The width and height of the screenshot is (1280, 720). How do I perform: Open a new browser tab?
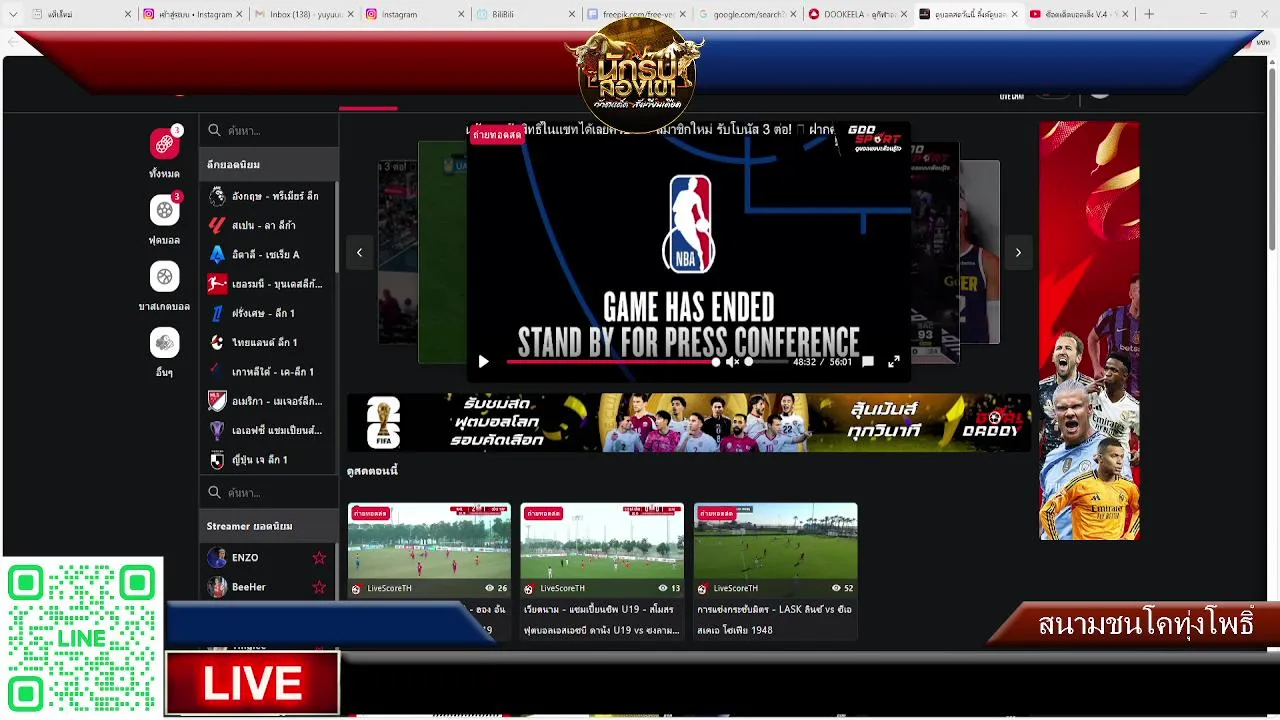[x=1149, y=14]
